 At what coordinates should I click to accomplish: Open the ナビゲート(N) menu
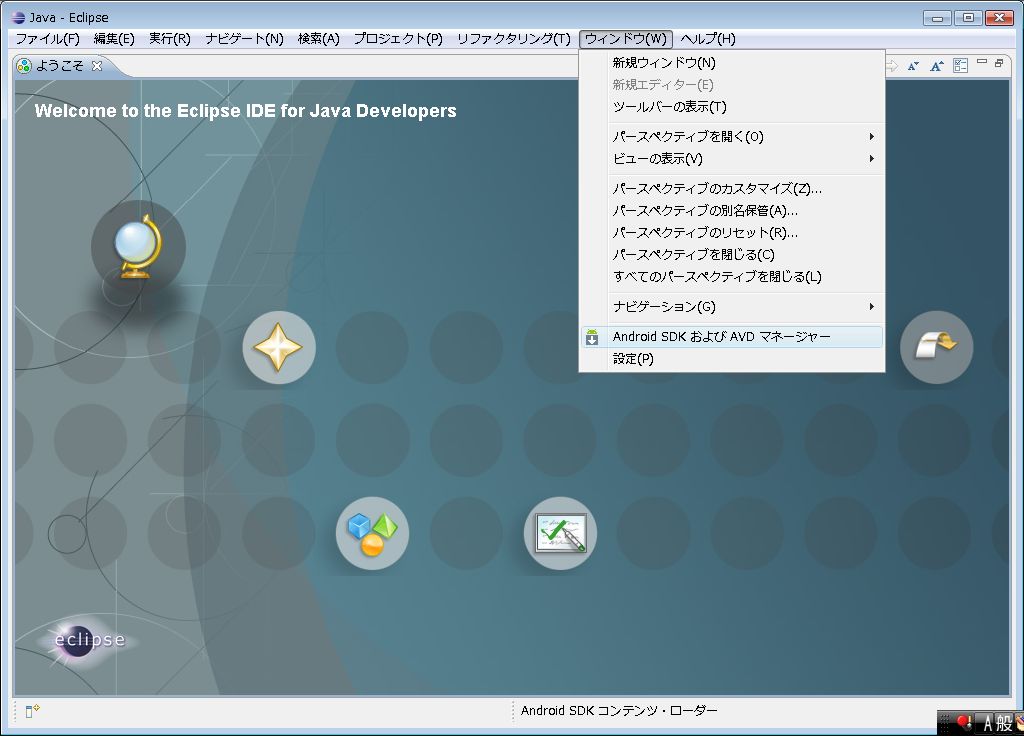click(244, 39)
